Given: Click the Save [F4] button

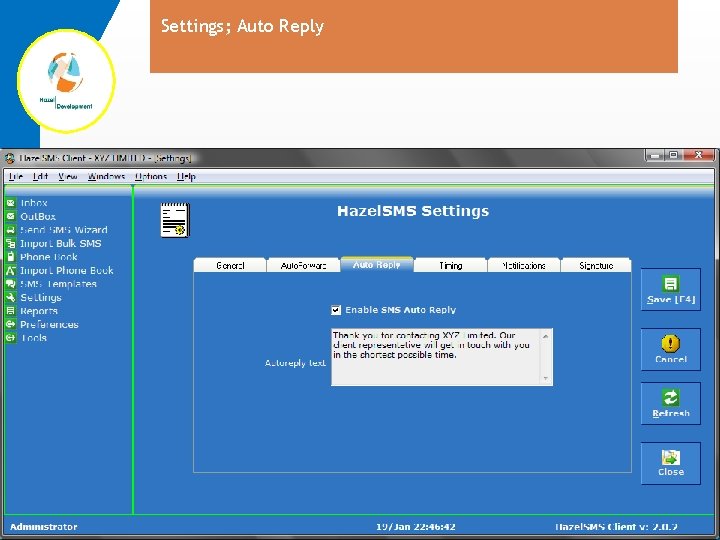Looking at the screenshot, I should [671, 290].
